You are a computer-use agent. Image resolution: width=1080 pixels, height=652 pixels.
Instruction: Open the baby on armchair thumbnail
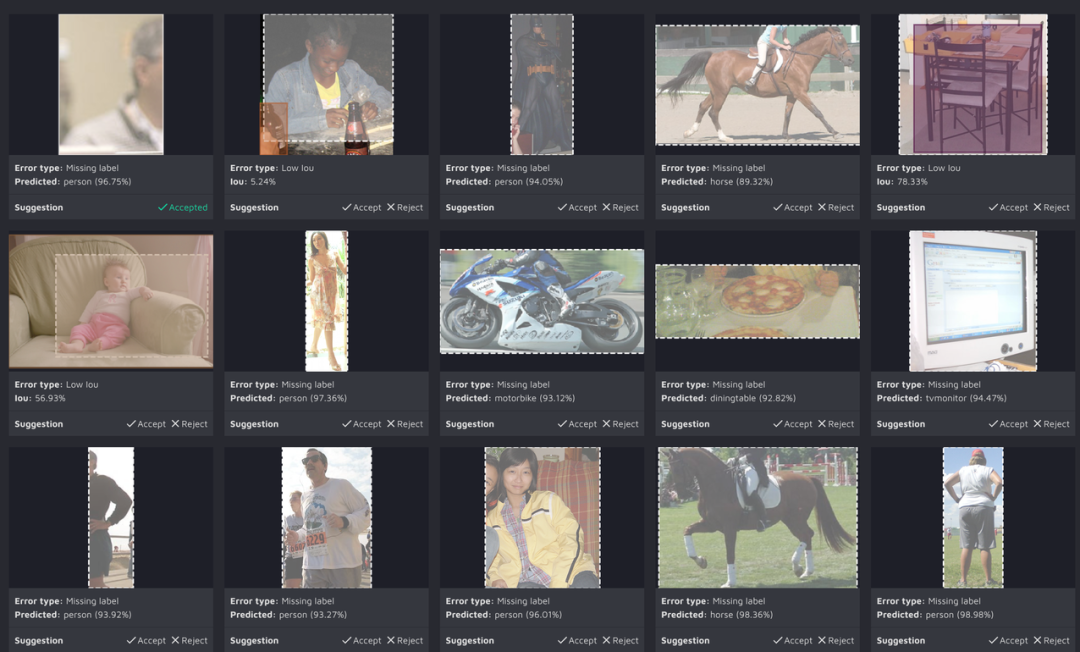tap(111, 302)
